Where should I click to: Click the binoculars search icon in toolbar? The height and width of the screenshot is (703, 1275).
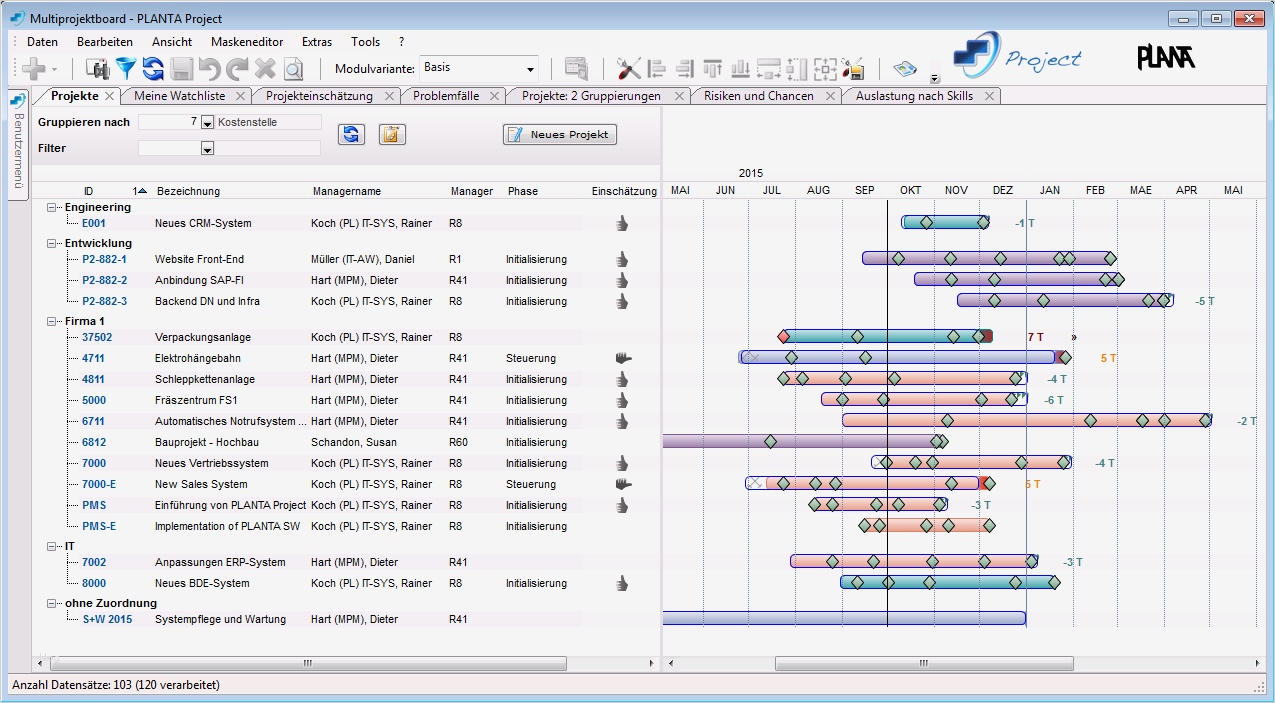point(98,69)
